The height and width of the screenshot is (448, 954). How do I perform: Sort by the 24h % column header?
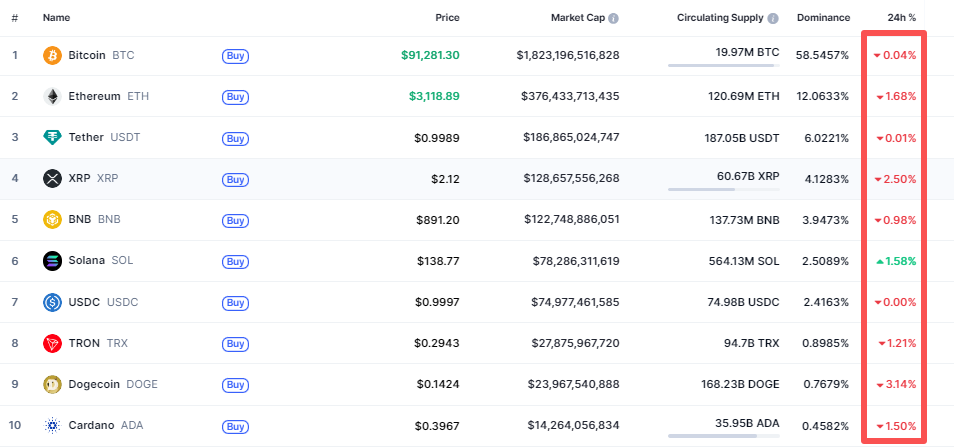tap(901, 18)
